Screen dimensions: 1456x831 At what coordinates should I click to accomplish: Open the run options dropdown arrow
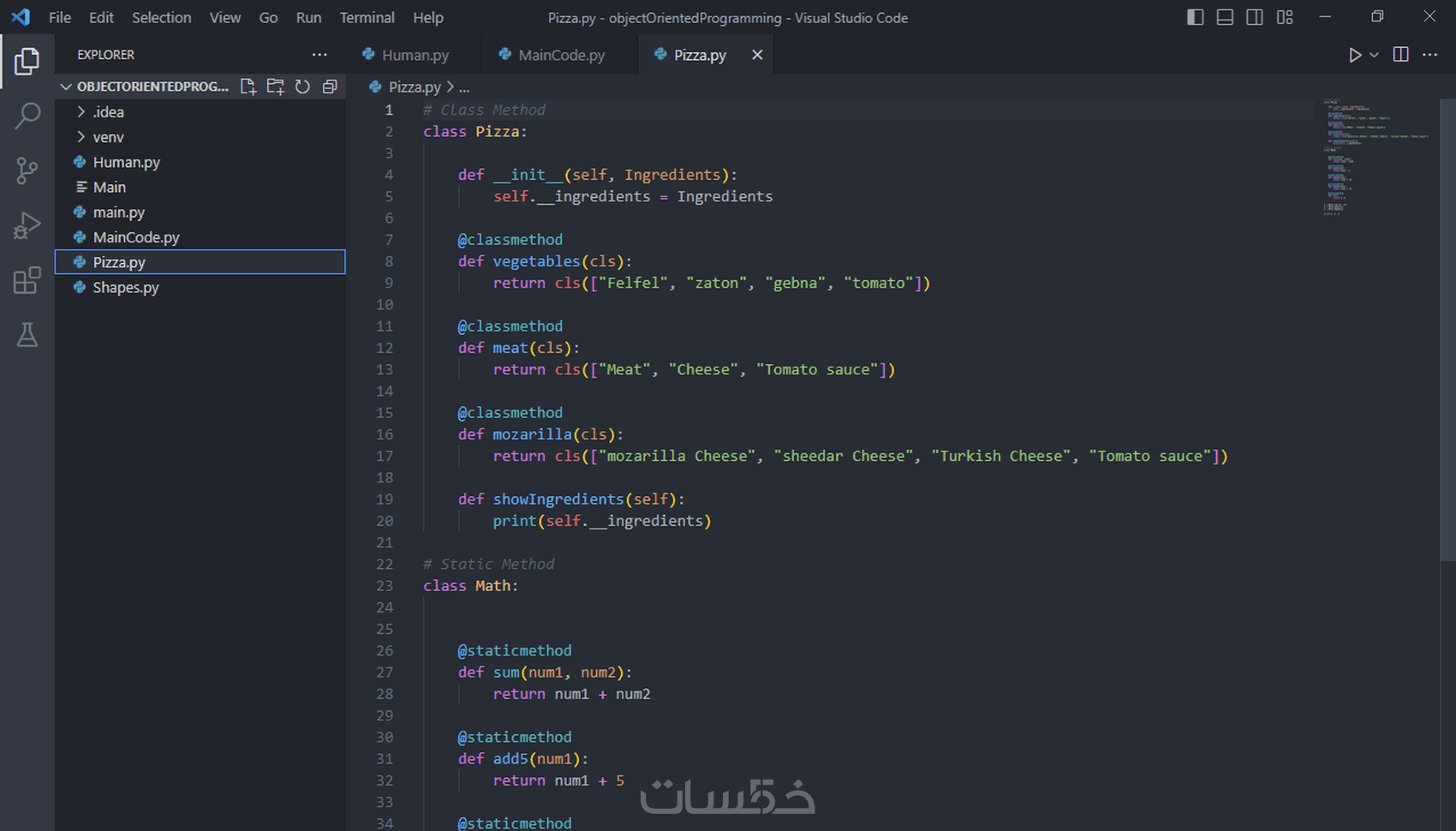(x=1374, y=55)
